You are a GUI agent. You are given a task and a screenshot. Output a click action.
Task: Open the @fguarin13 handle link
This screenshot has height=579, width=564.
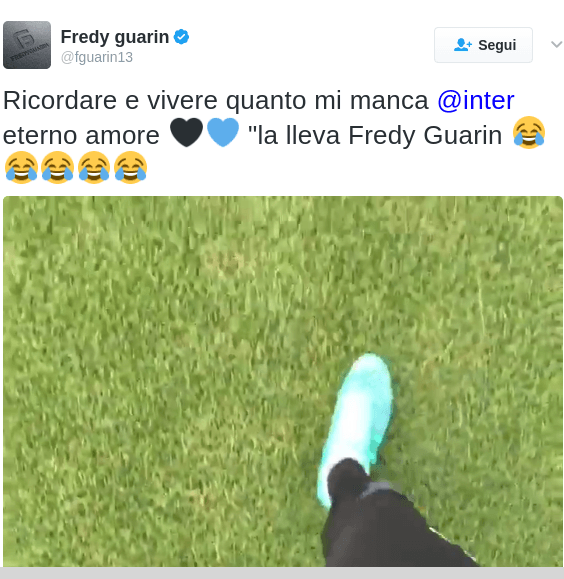(97, 57)
